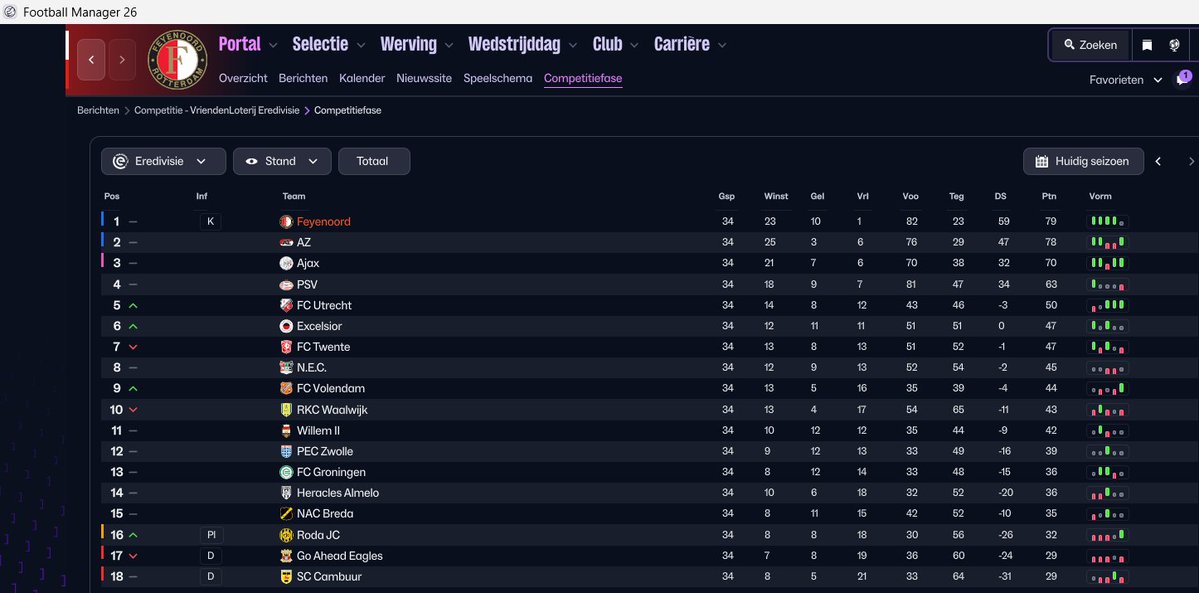1199x593 pixels.
Task: Click the Go Ahead Eagles team badge
Action: [x=286, y=556]
